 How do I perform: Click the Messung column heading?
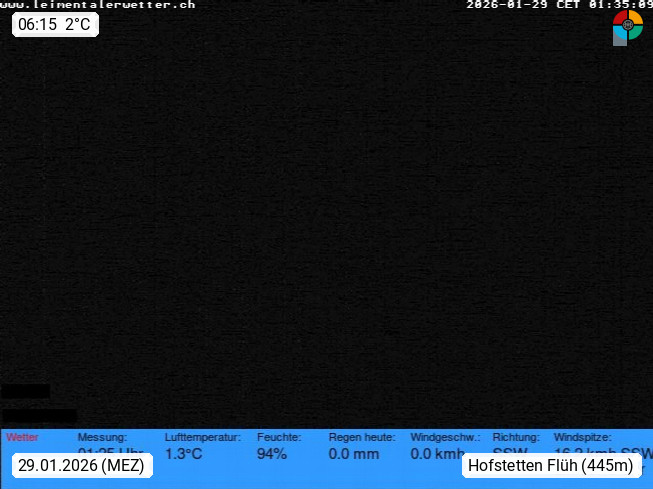tap(102, 437)
